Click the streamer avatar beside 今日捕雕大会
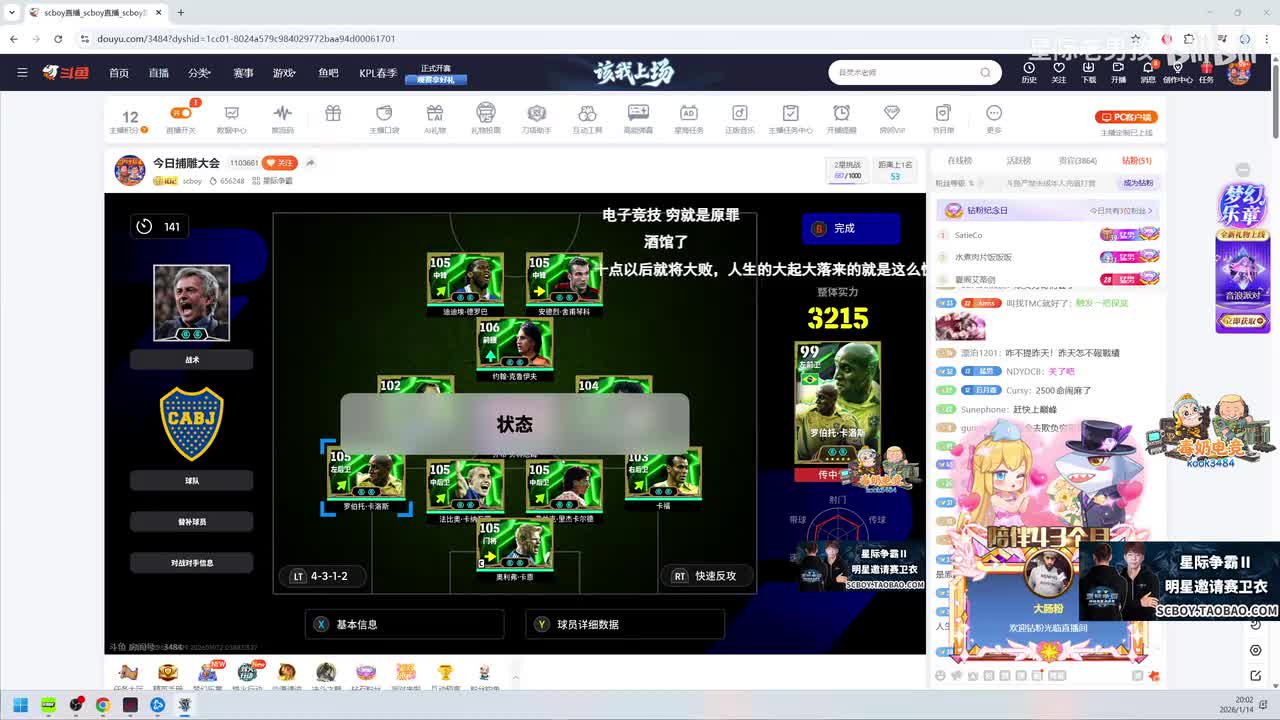Viewport: 1280px width, 720px height. coord(130,170)
